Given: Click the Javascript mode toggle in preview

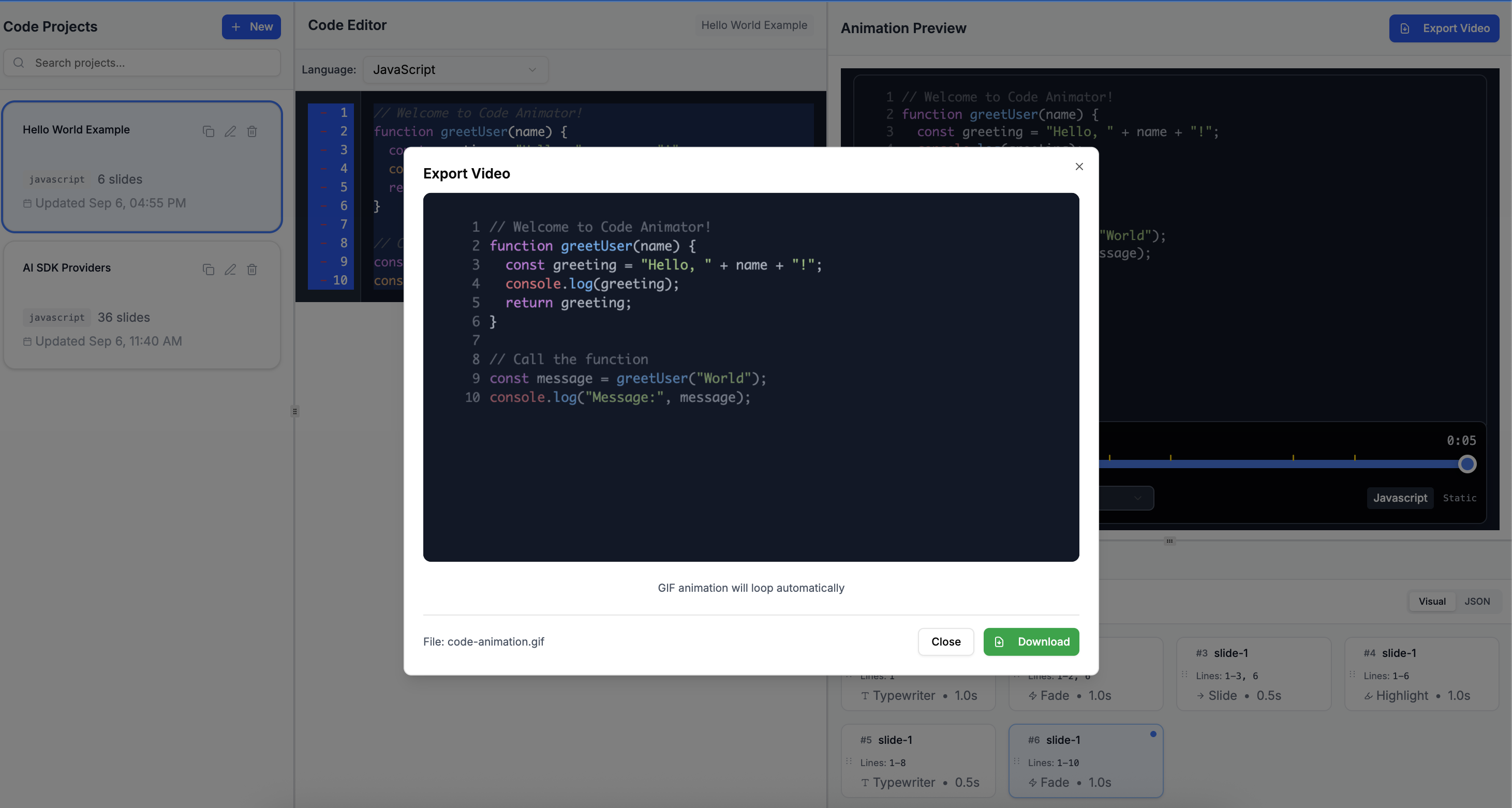Looking at the screenshot, I should point(1400,498).
